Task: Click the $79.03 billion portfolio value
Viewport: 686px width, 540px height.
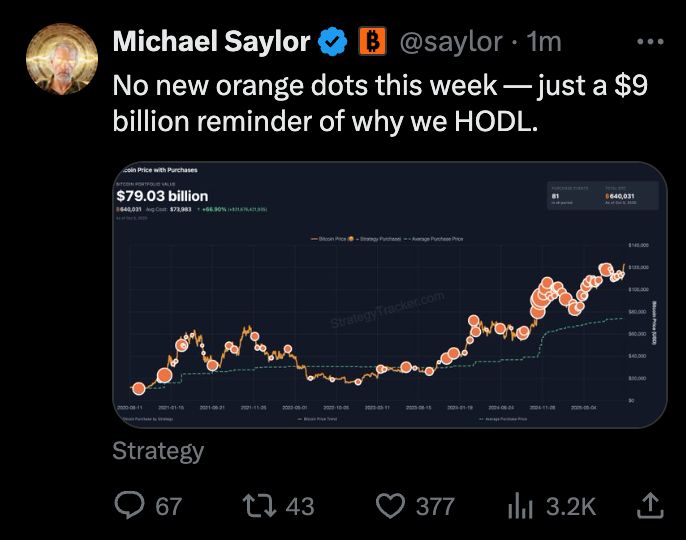Action: pyautogui.click(x=162, y=195)
